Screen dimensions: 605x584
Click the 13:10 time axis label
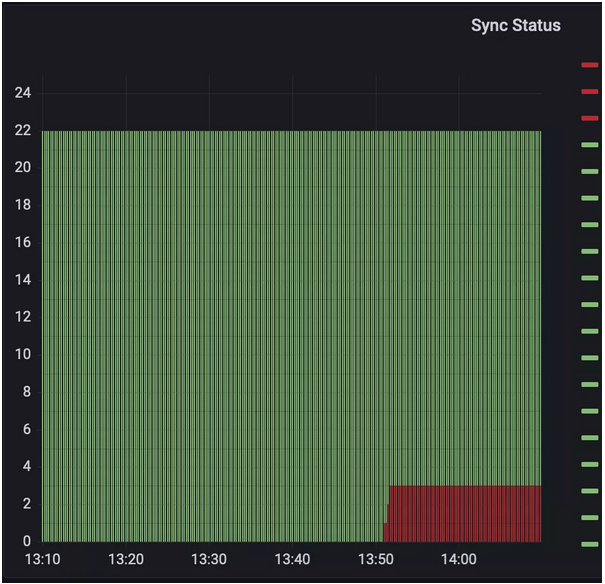tap(42, 560)
